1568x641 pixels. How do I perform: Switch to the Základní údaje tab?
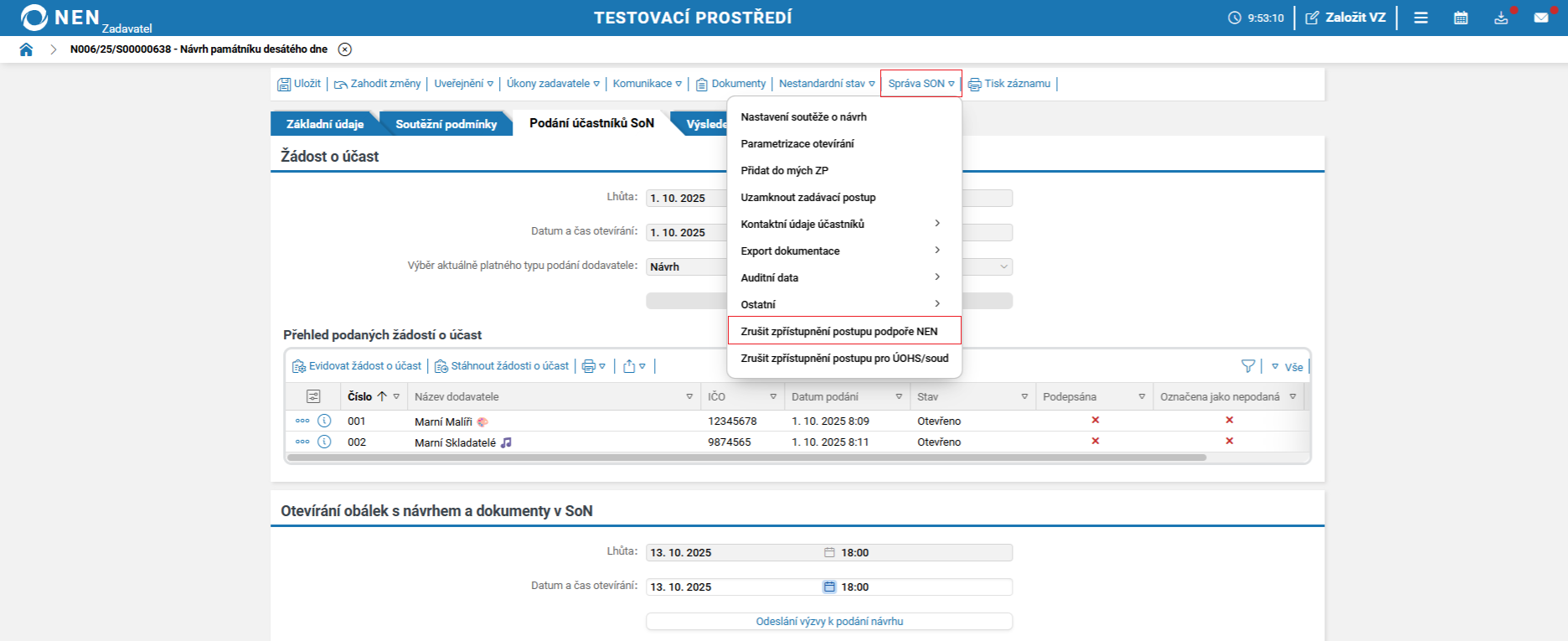click(x=325, y=124)
